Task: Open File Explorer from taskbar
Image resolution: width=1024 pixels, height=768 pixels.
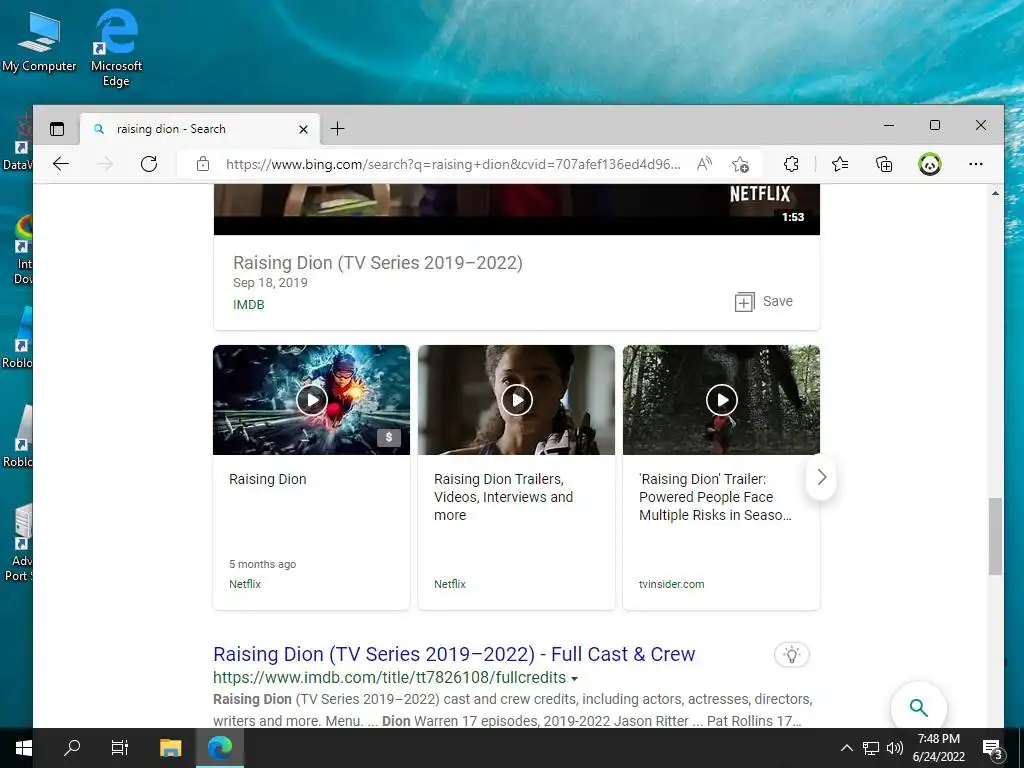Action: (x=170, y=748)
